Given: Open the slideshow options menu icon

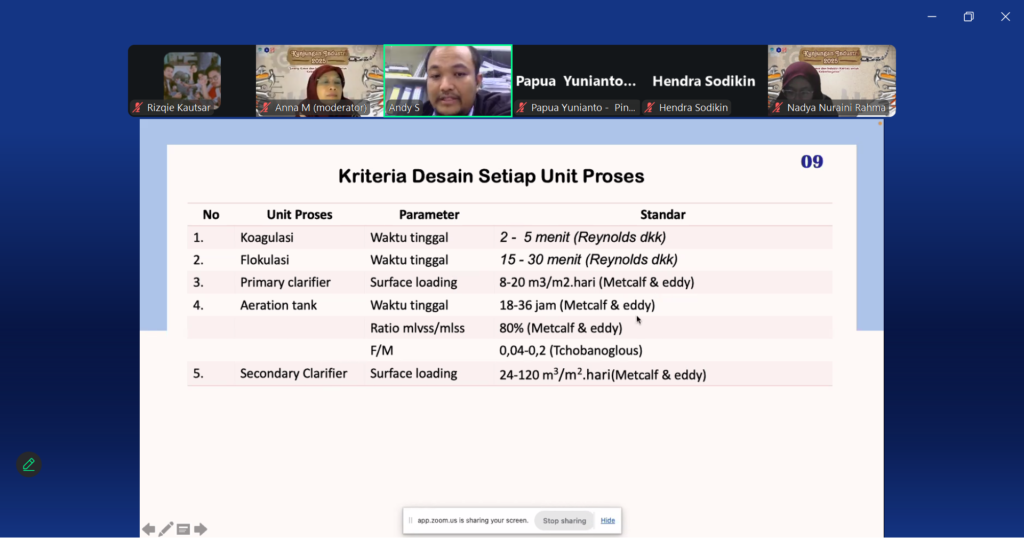Looking at the screenshot, I should pos(183,529).
